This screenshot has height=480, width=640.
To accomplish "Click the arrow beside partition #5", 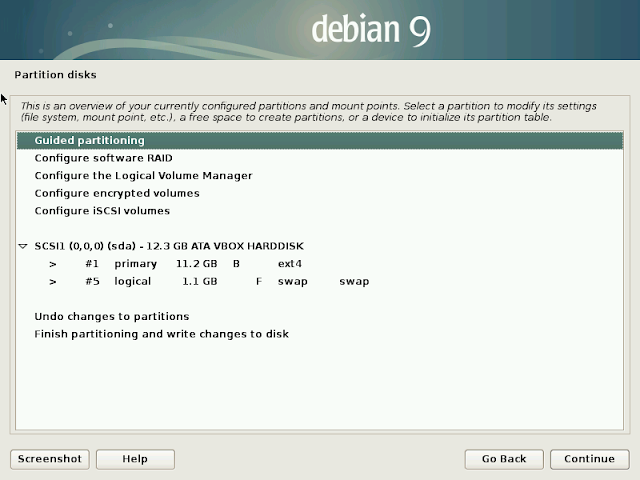I will 53,282.
